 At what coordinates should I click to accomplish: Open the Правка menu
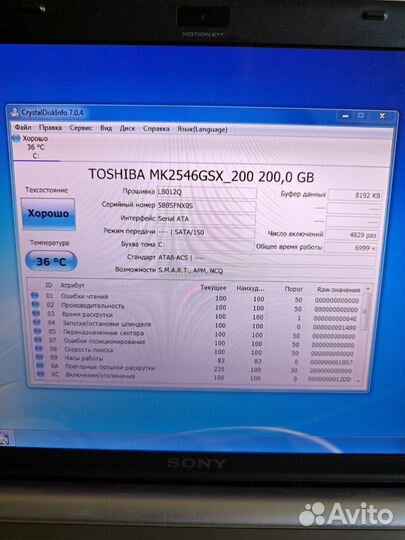point(50,128)
